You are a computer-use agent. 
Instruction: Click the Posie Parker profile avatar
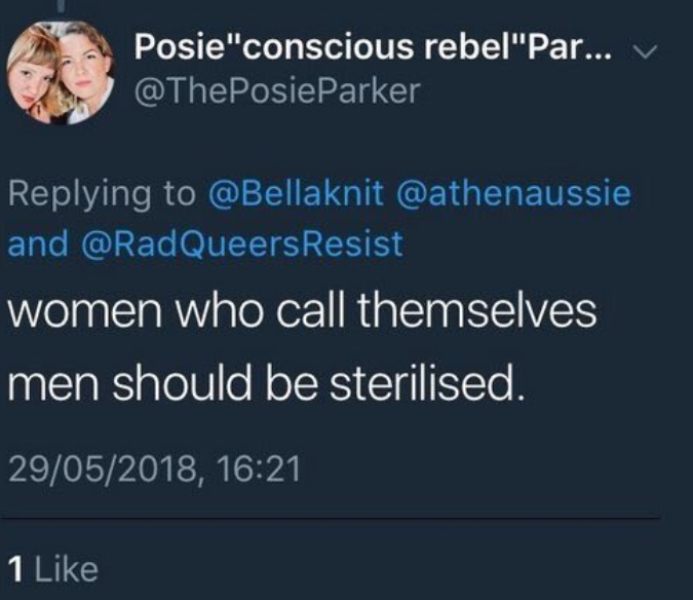pyautogui.click(x=60, y=72)
